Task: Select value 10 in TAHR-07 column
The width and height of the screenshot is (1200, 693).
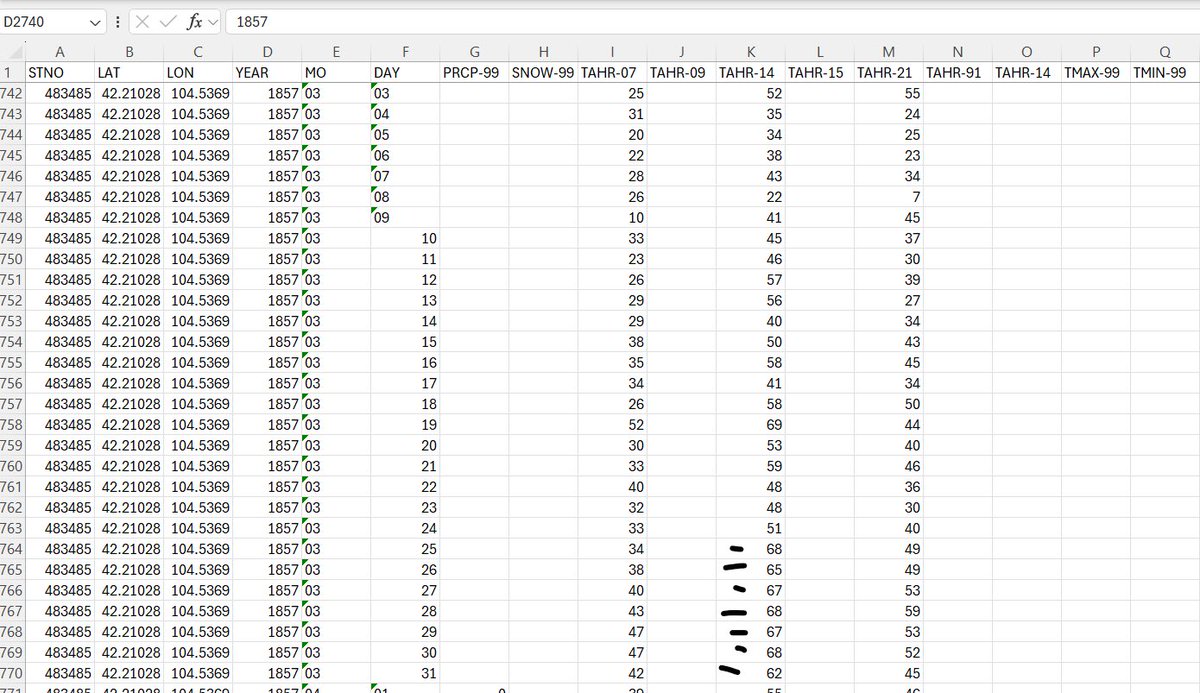Action: [612, 218]
